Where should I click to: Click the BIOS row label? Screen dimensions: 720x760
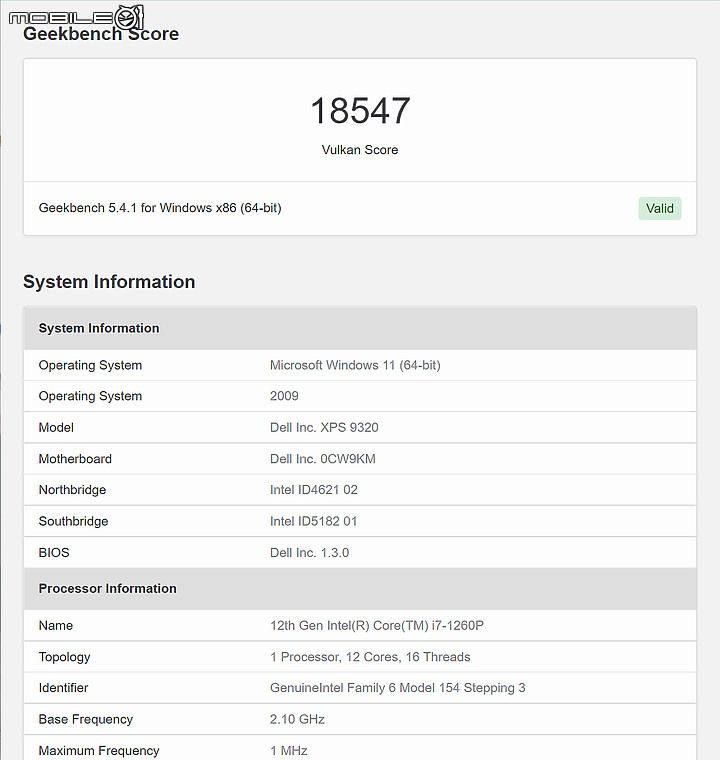[x=54, y=553]
